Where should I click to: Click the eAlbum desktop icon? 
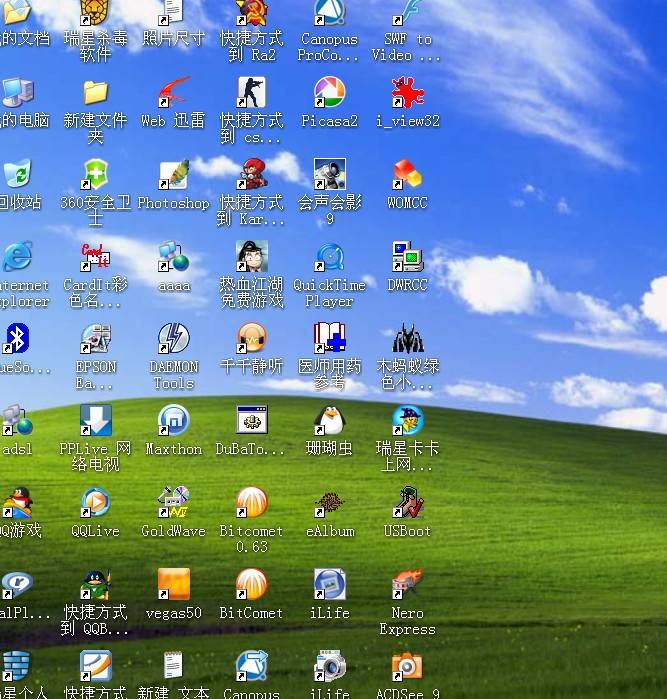pyautogui.click(x=329, y=503)
